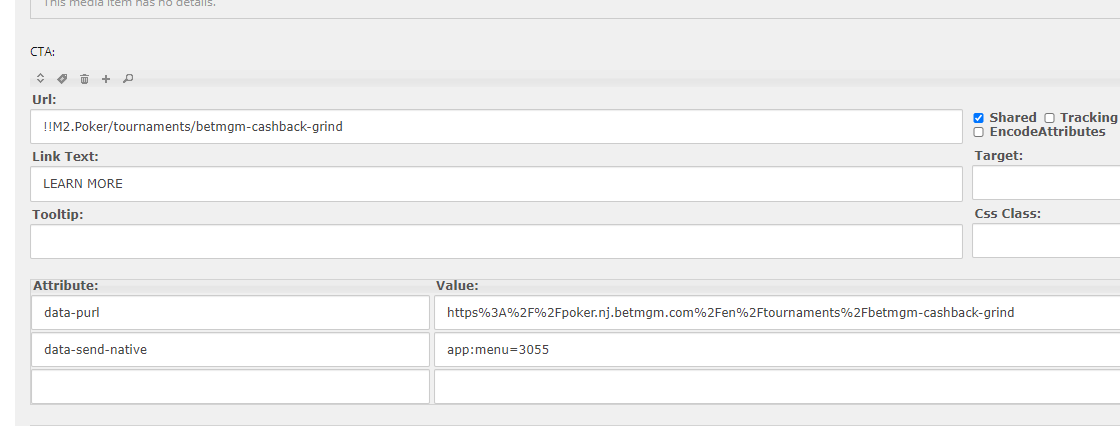Click the Target input field
The width and height of the screenshot is (1120, 426).
tap(1046, 184)
